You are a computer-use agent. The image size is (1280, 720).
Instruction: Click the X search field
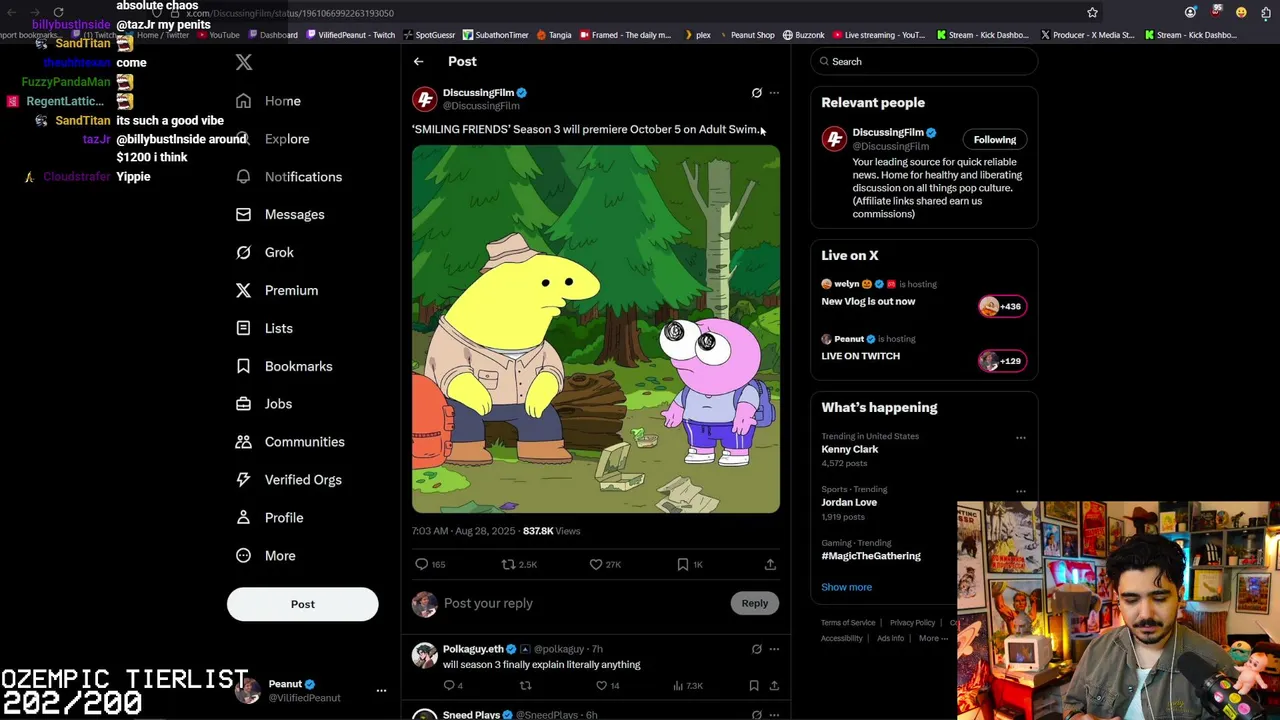(924, 62)
